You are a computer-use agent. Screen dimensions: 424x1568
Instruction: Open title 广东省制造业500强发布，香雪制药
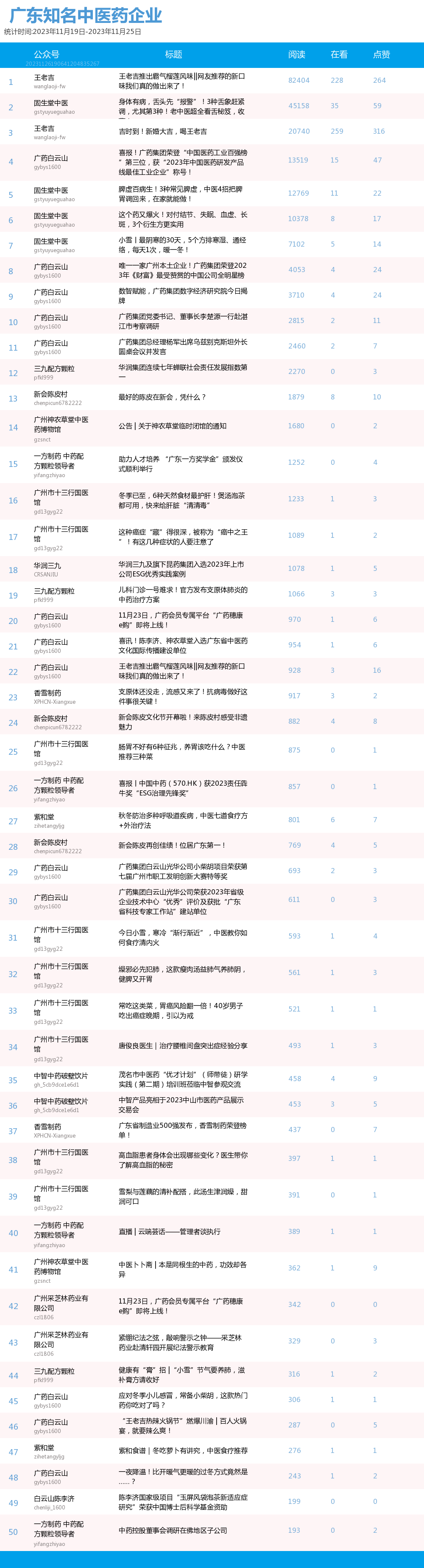click(182, 1130)
